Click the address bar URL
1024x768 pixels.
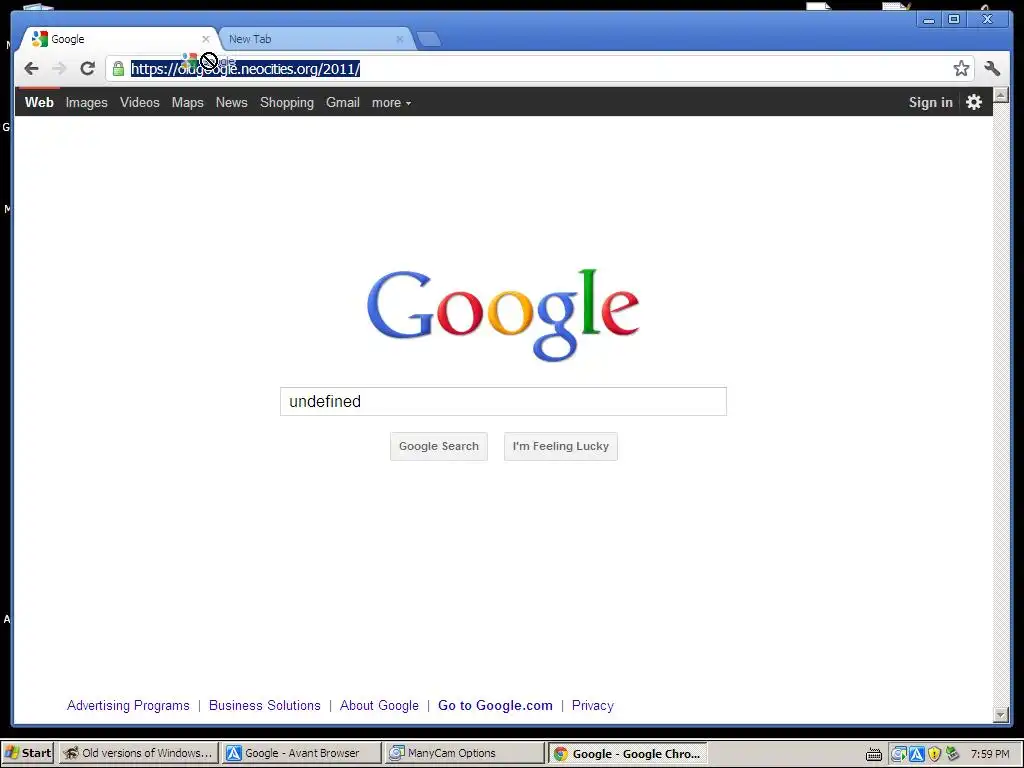pyautogui.click(x=246, y=69)
